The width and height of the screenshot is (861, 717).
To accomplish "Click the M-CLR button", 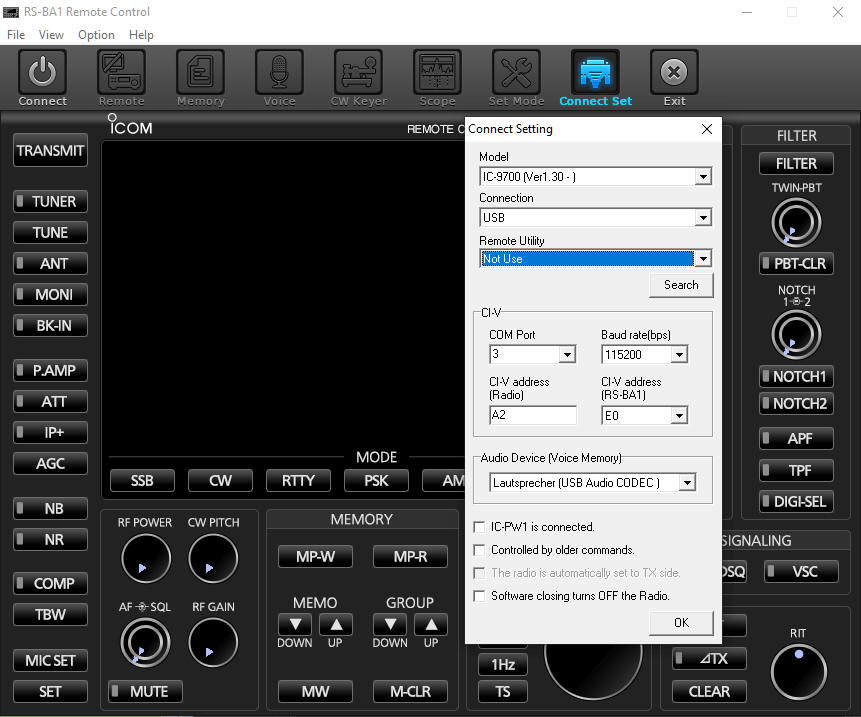I will click(x=410, y=691).
